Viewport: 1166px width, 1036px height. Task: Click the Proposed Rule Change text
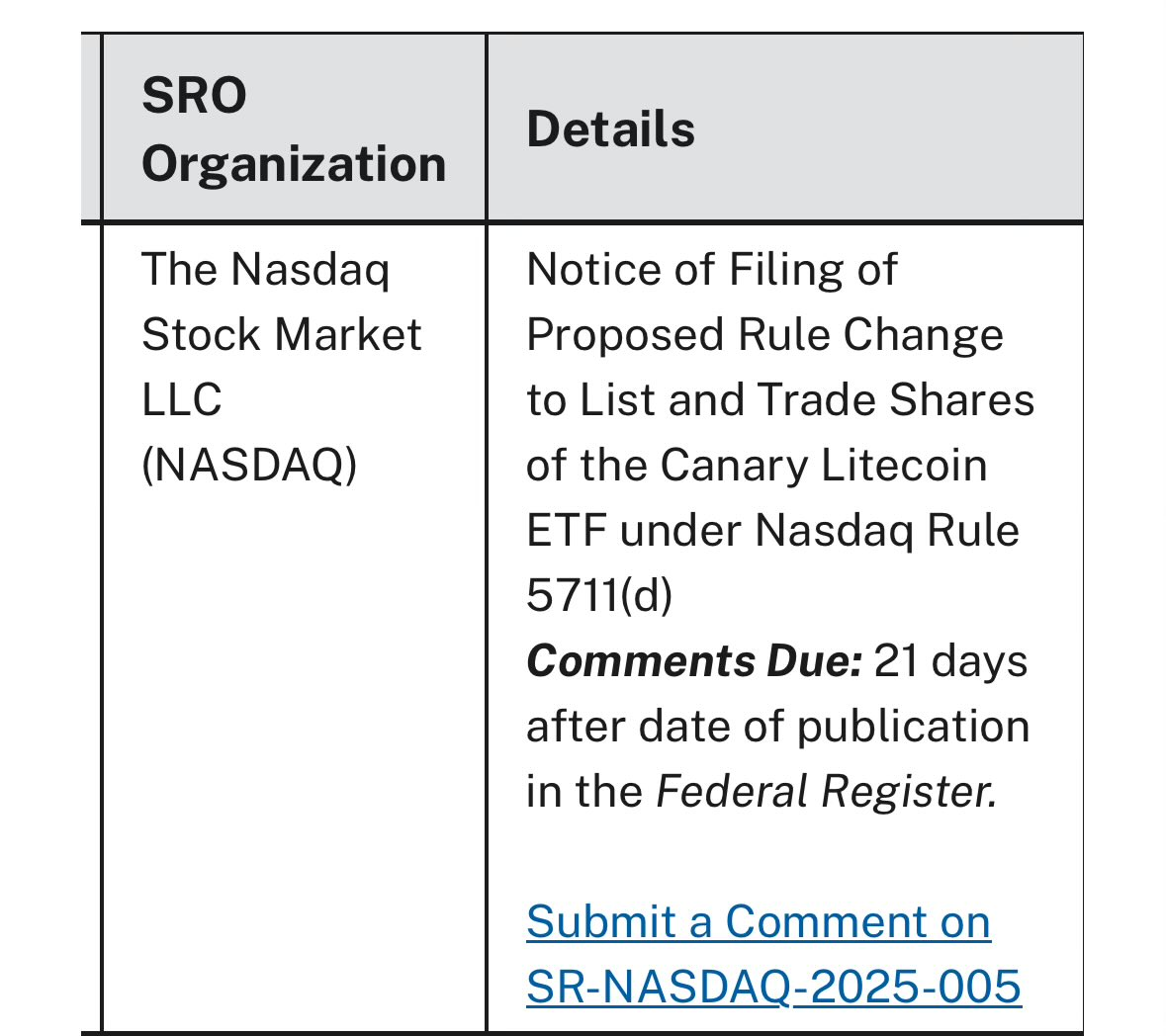765,334
